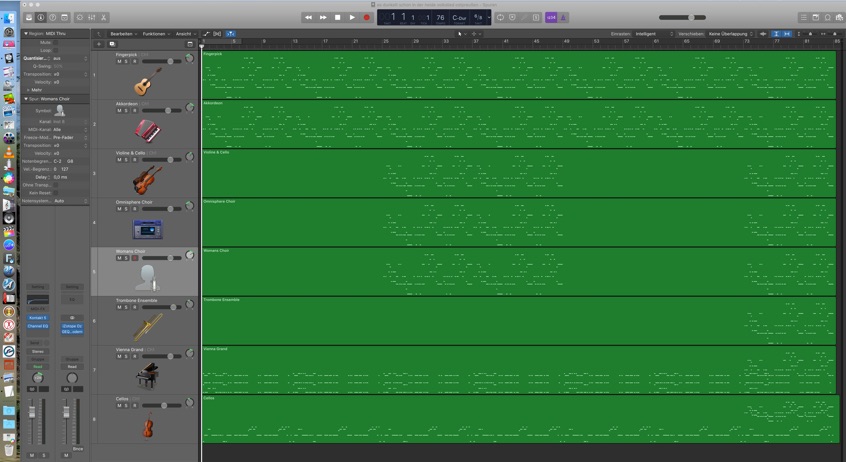Image resolution: width=846 pixels, height=462 pixels.
Task: Solo the Akkordeon track
Action: click(x=126, y=111)
